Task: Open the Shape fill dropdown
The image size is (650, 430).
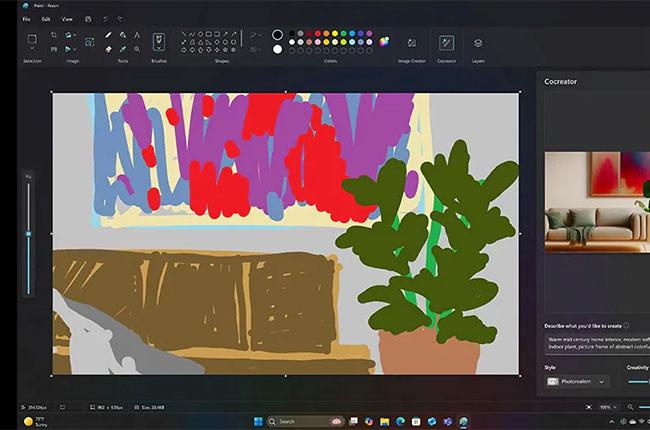Action: click(x=255, y=49)
